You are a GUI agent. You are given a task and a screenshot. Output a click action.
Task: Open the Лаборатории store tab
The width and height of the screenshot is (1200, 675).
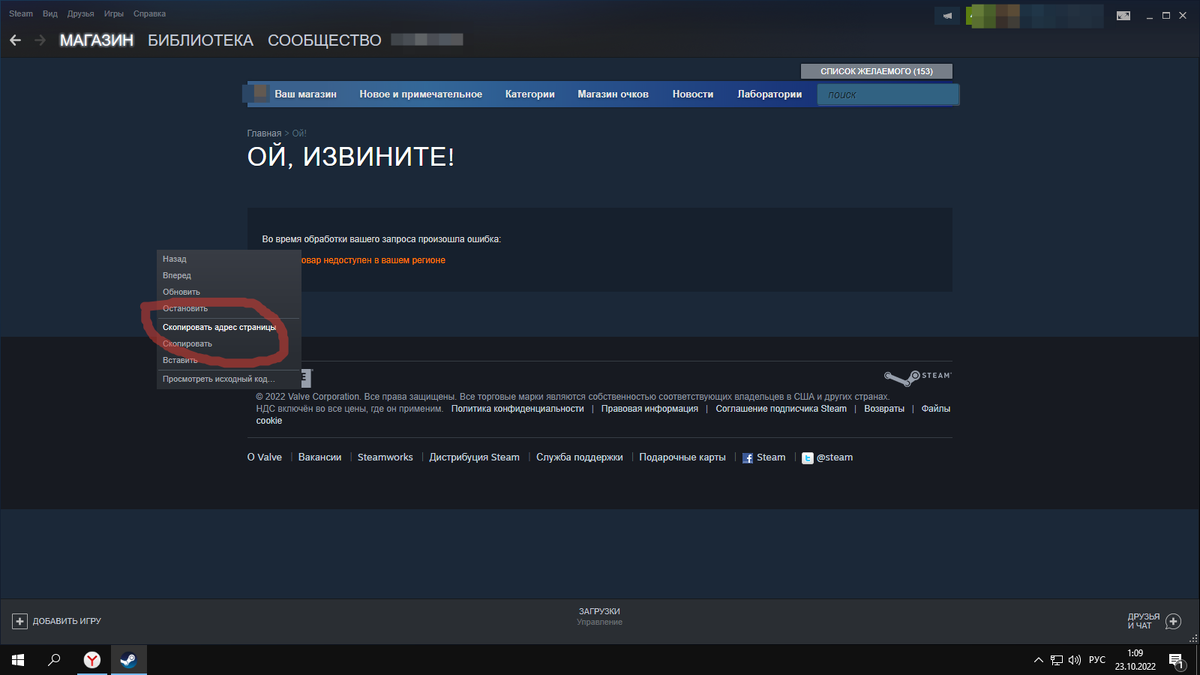[770, 94]
